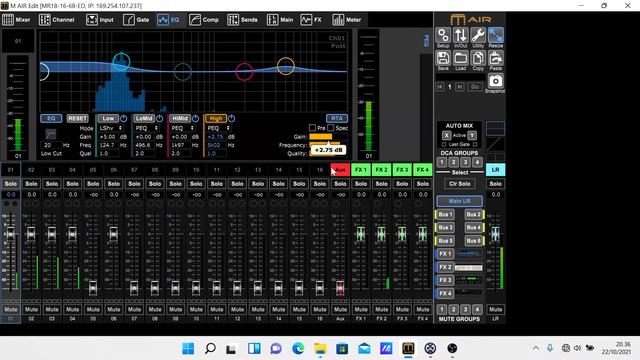
Task: Click the LR master fader
Action: pyautogui.click(x=495, y=234)
